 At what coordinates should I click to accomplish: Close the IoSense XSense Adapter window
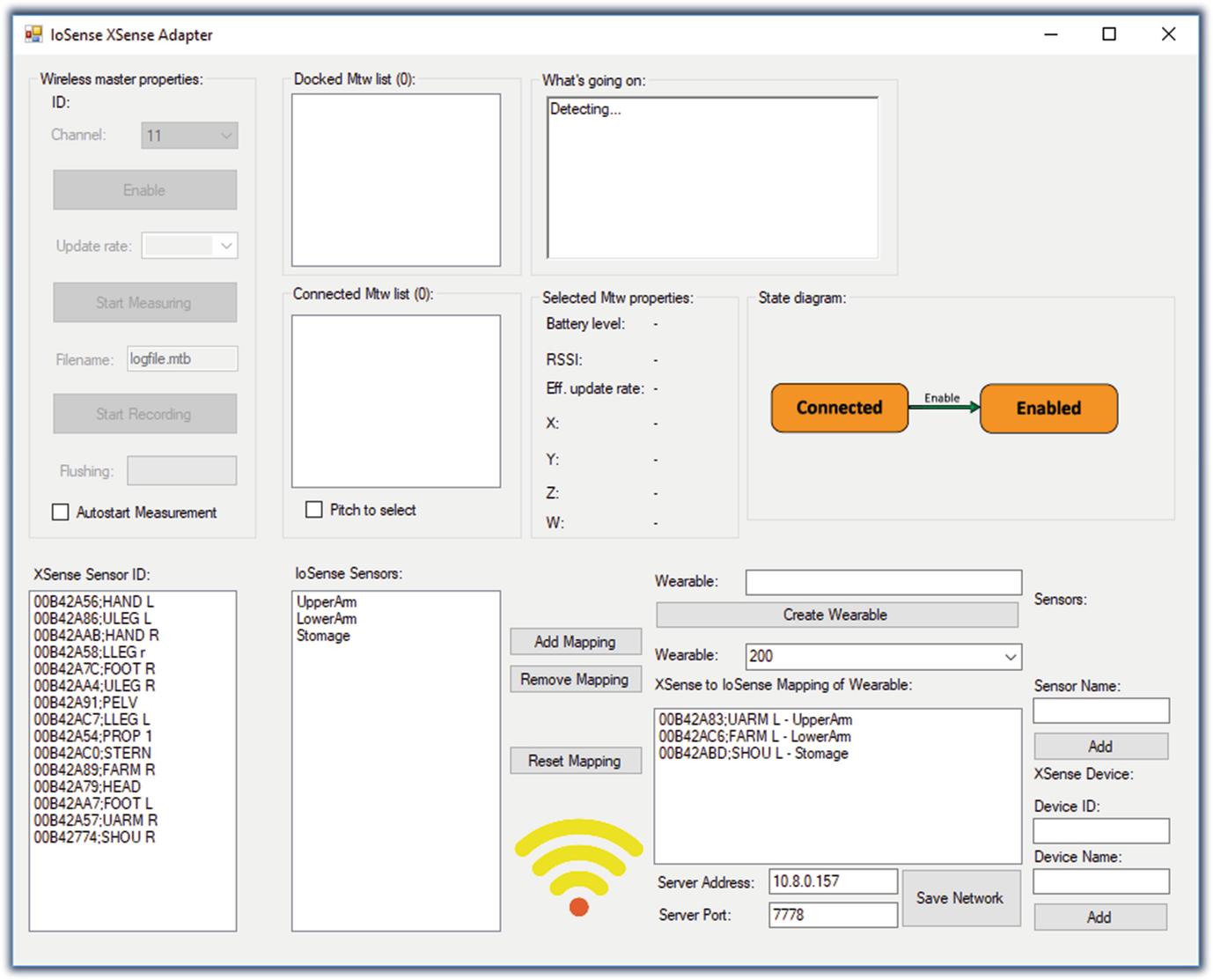click(x=1168, y=34)
